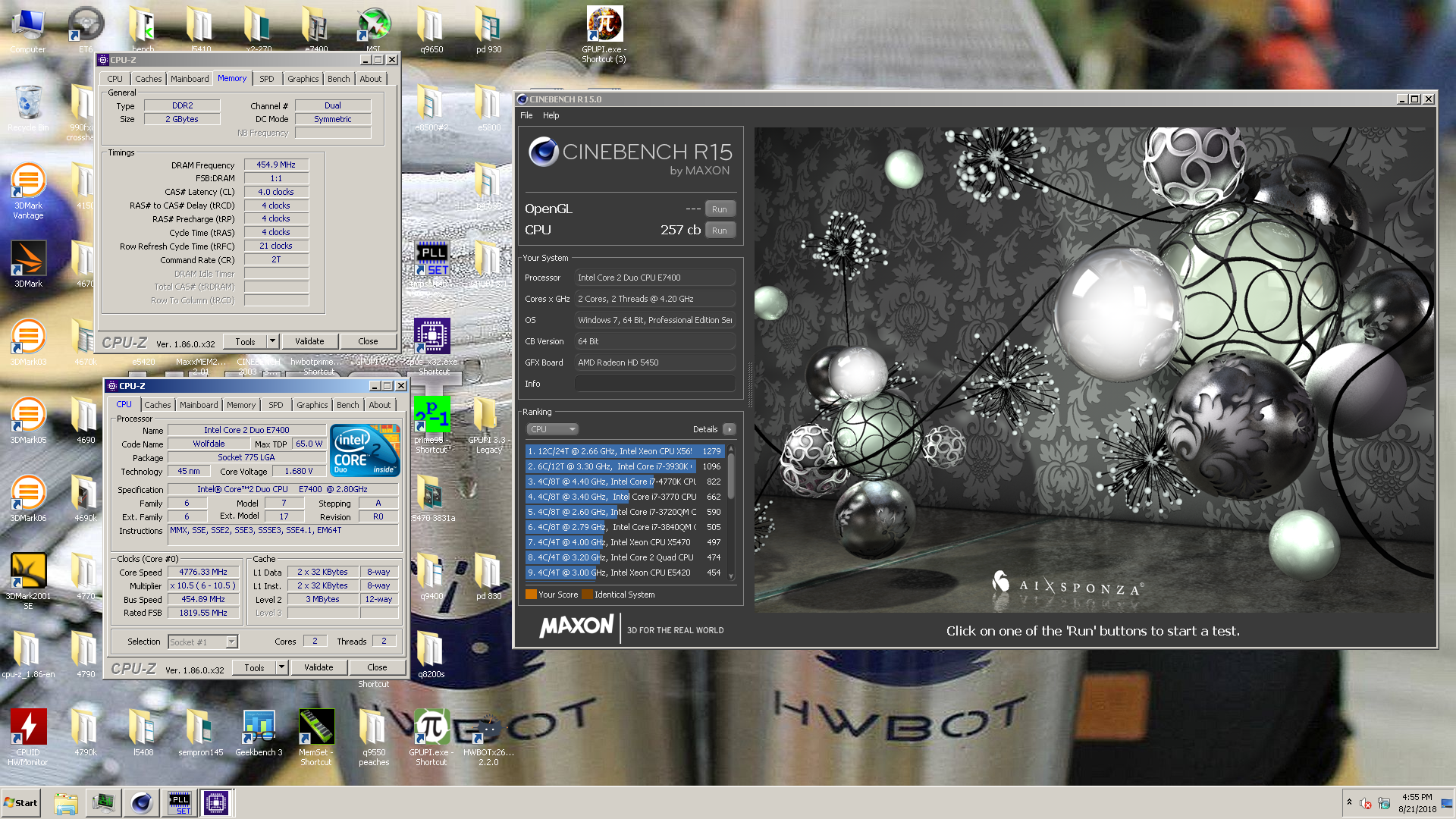Launch 3DMark2001 SE shortcut
This screenshot has height=819, width=1456.
coord(28,581)
